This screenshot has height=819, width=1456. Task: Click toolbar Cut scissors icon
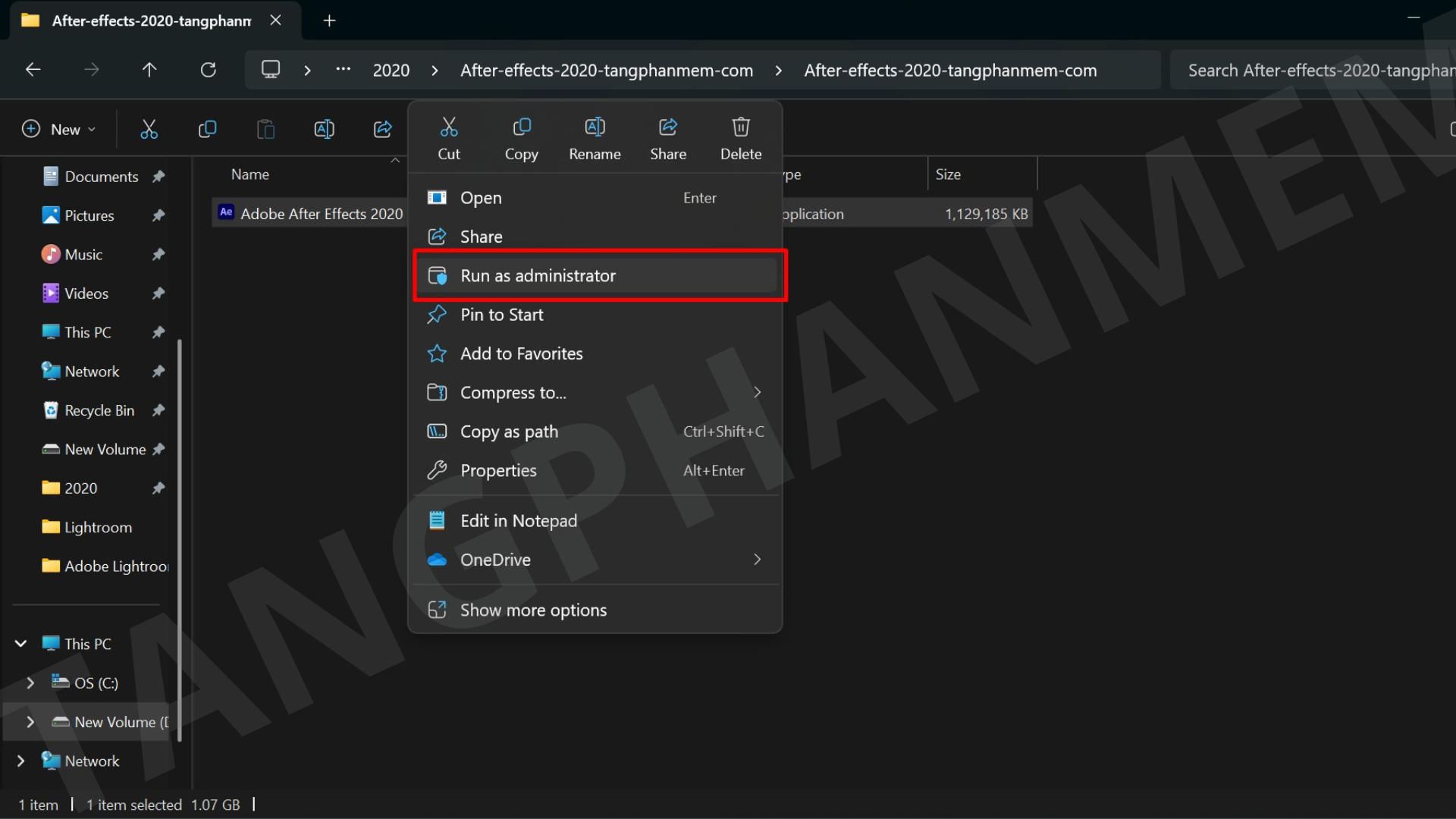point(149,129)
